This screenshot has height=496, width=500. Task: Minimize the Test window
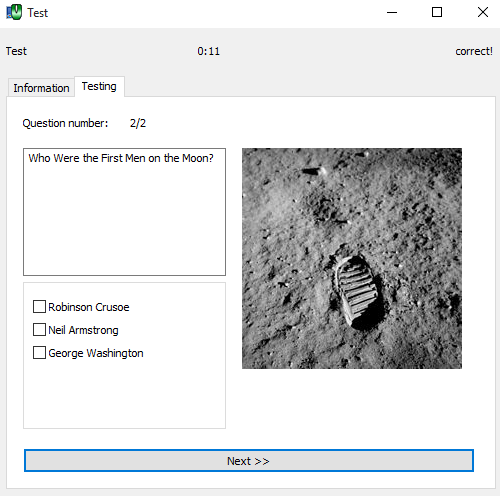click(x=392, y=12)
